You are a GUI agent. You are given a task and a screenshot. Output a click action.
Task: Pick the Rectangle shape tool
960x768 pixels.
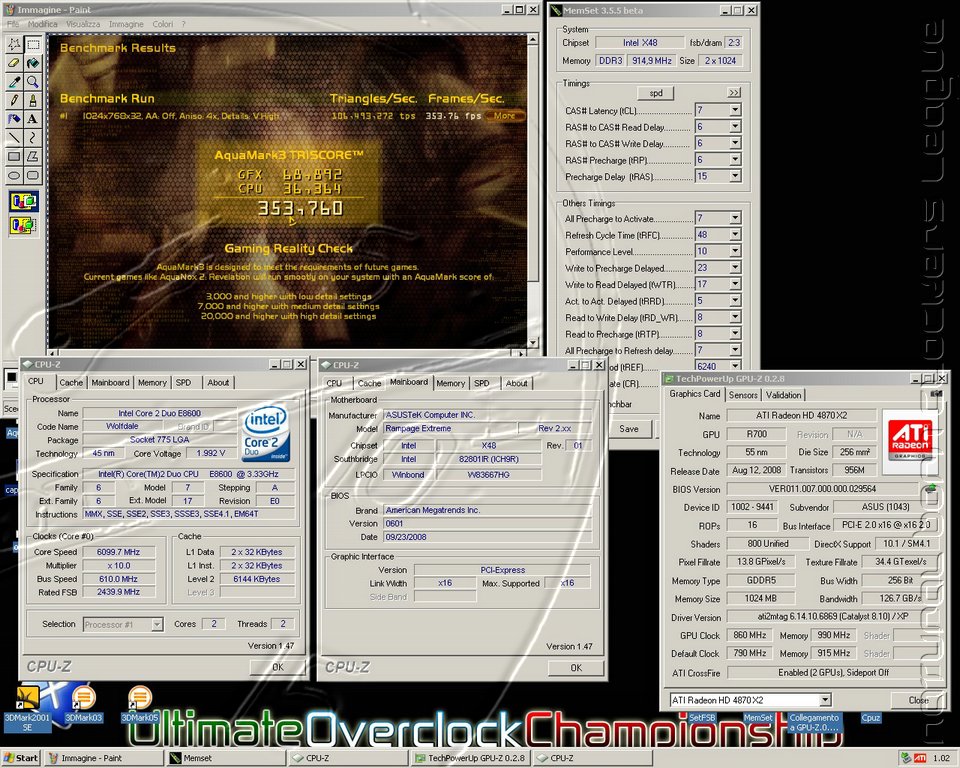click(x=13, y=156)
